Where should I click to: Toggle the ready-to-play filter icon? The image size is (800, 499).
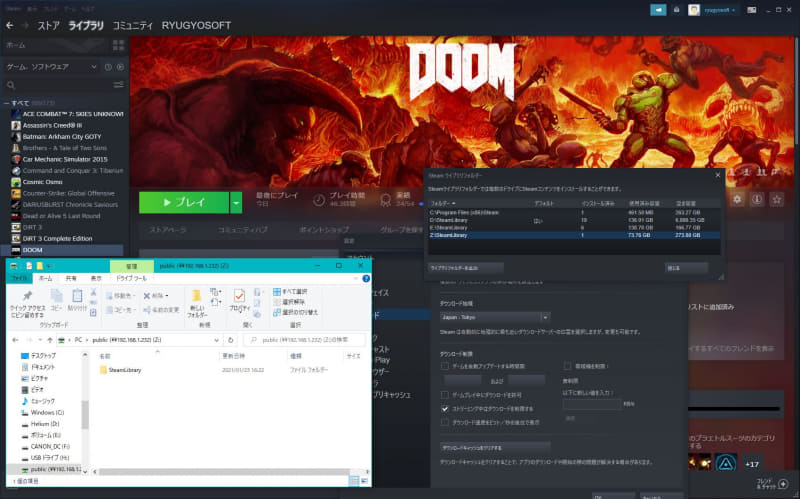click(x=120, y=67)
